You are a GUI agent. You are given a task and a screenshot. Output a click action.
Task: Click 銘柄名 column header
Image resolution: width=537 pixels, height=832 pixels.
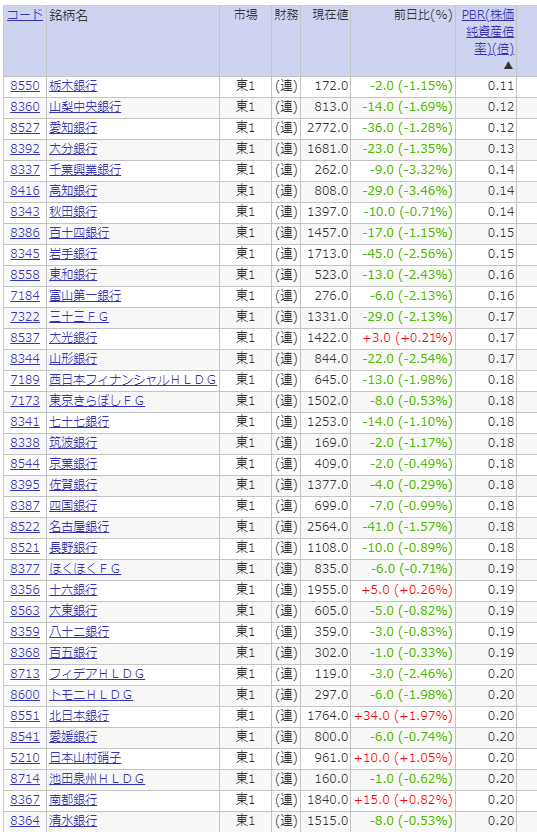coord(68,15)
